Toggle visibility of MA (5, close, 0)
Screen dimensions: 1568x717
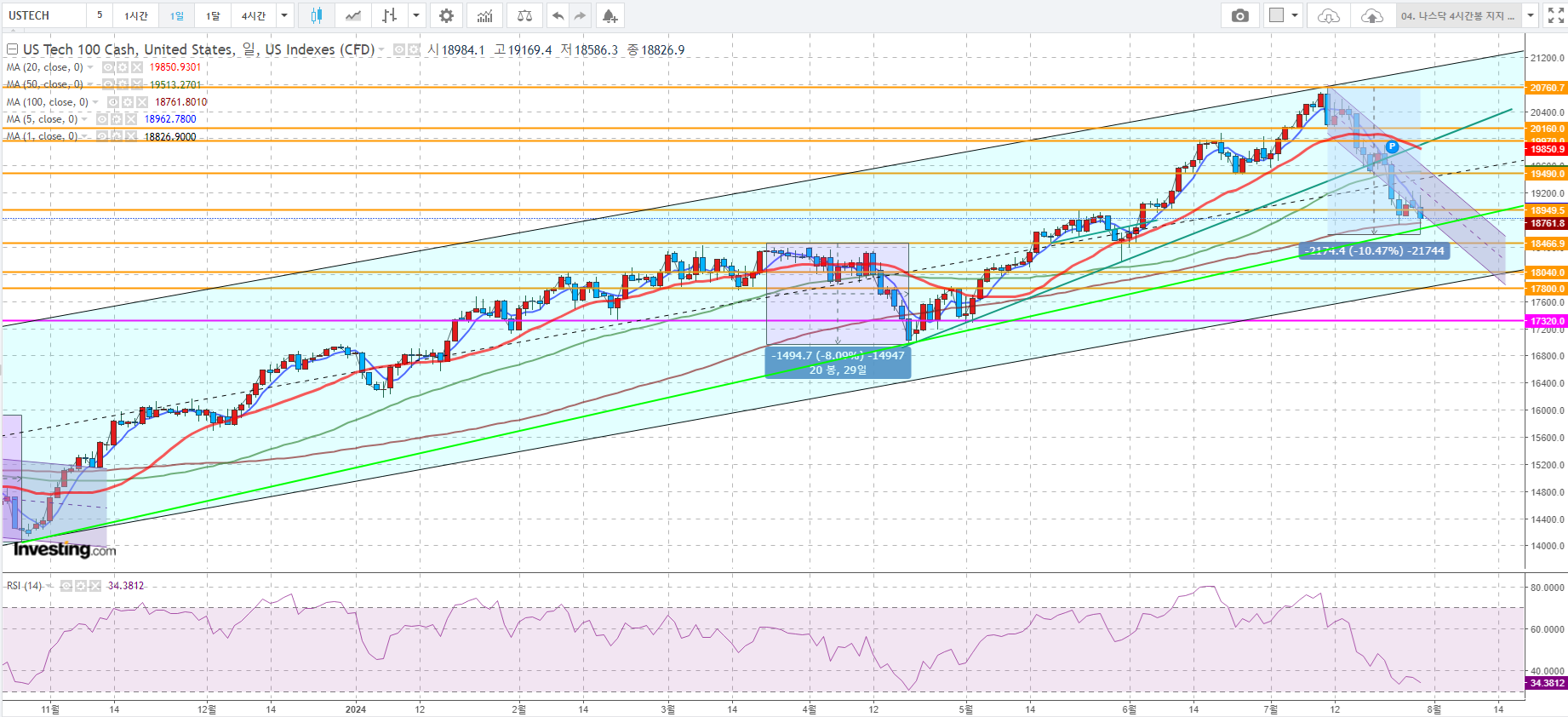(102, 119)
